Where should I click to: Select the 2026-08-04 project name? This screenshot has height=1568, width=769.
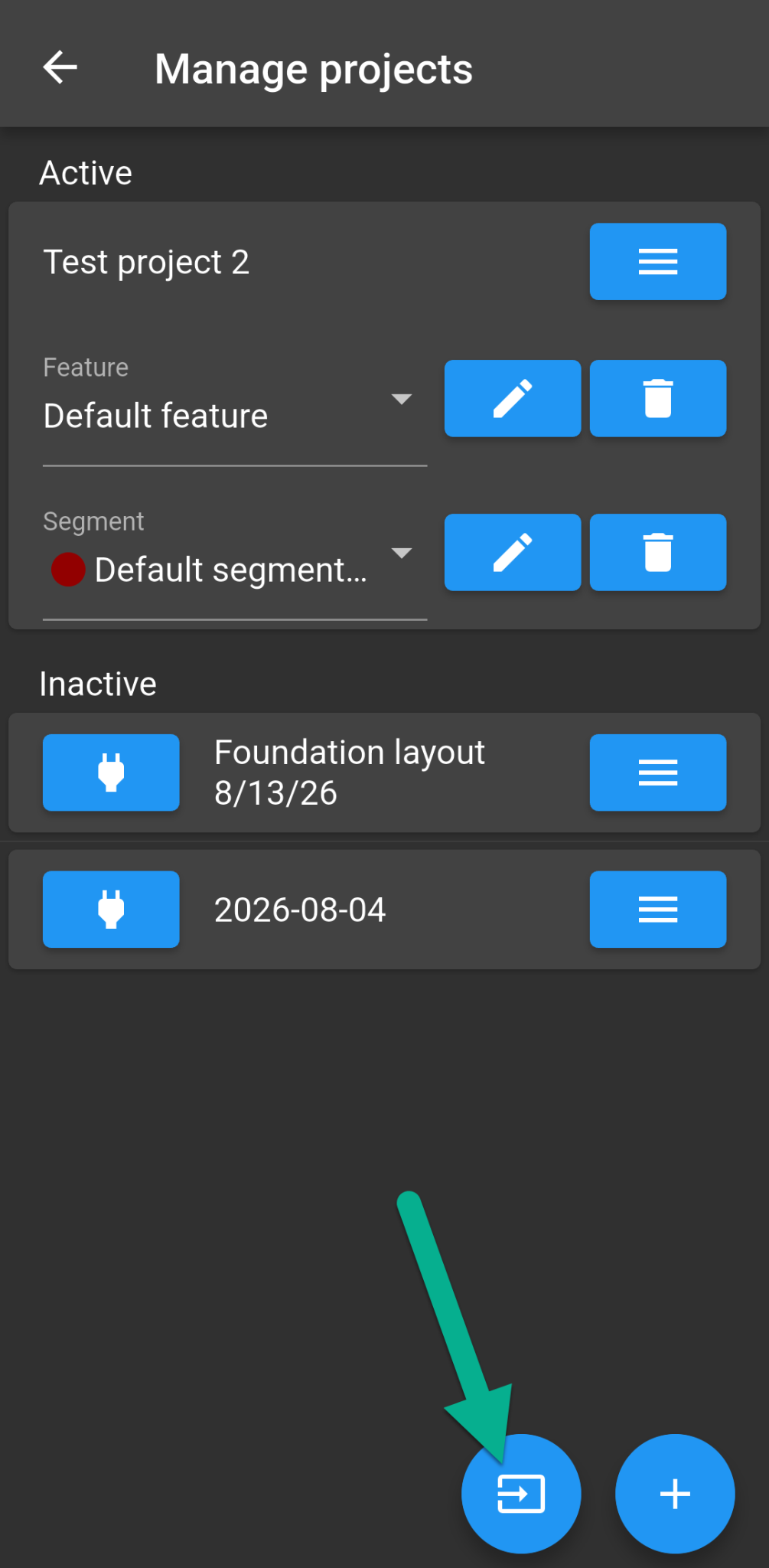click(x=300, y=910)
